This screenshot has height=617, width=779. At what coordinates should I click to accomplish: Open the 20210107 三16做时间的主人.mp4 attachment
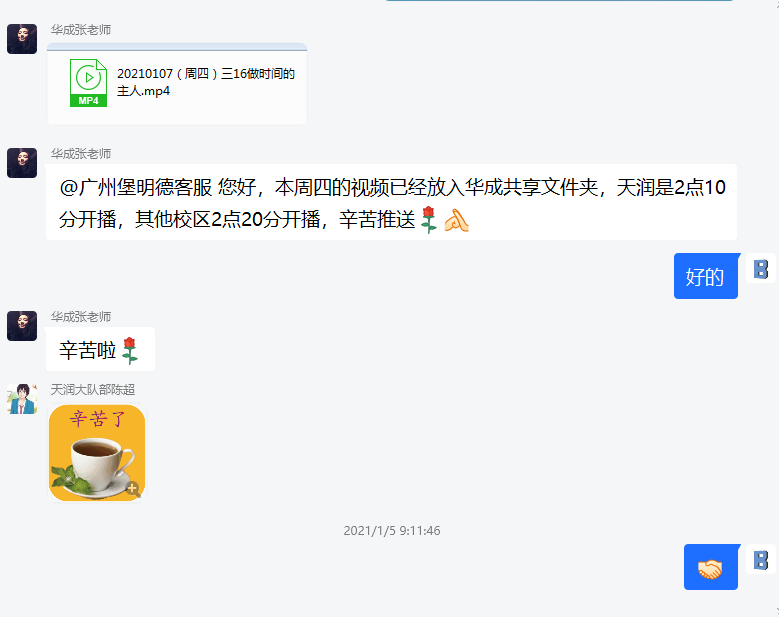point(177,83)
